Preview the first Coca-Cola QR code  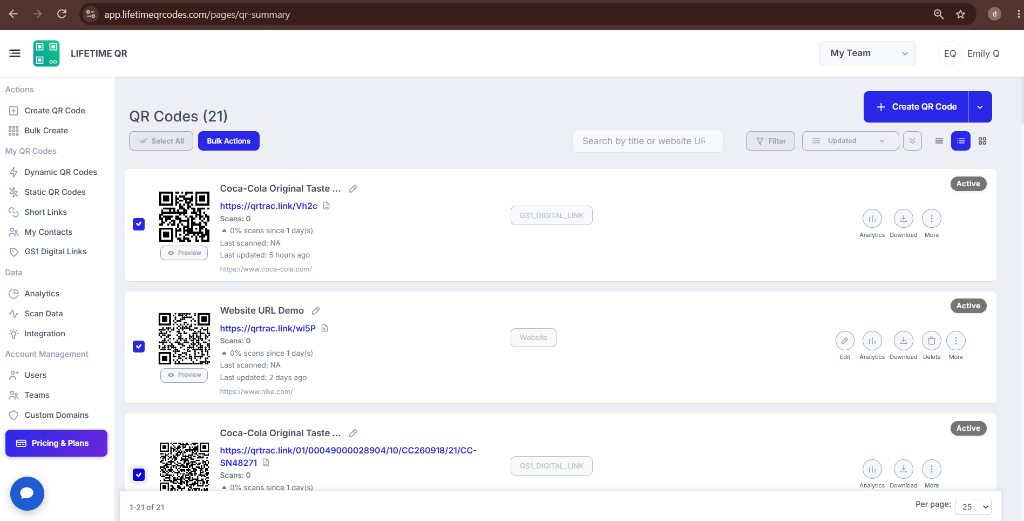point(184,253)
